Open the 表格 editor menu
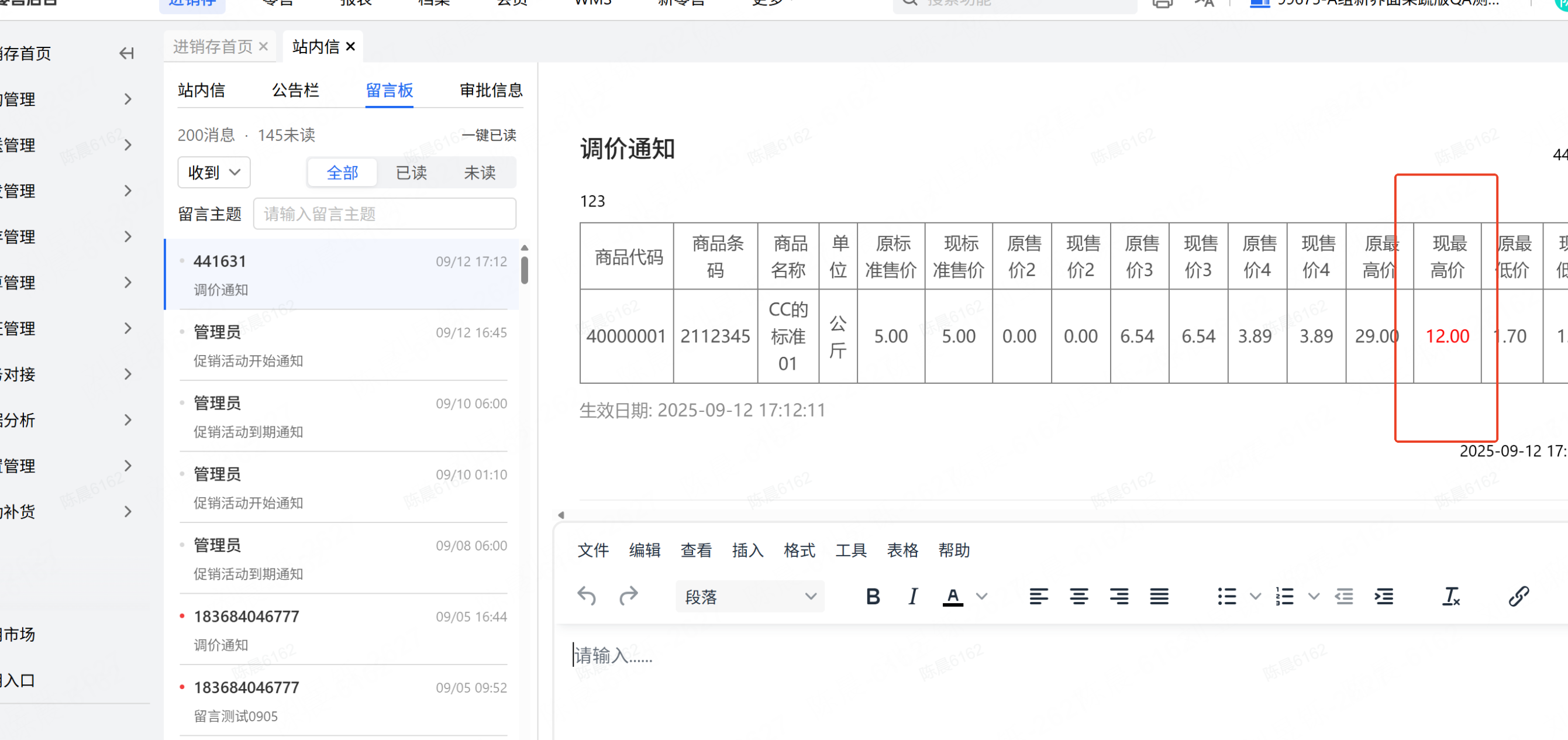The height and width of the screenshot is (740, 1568). pyautogui.click(x=901, y=550)
